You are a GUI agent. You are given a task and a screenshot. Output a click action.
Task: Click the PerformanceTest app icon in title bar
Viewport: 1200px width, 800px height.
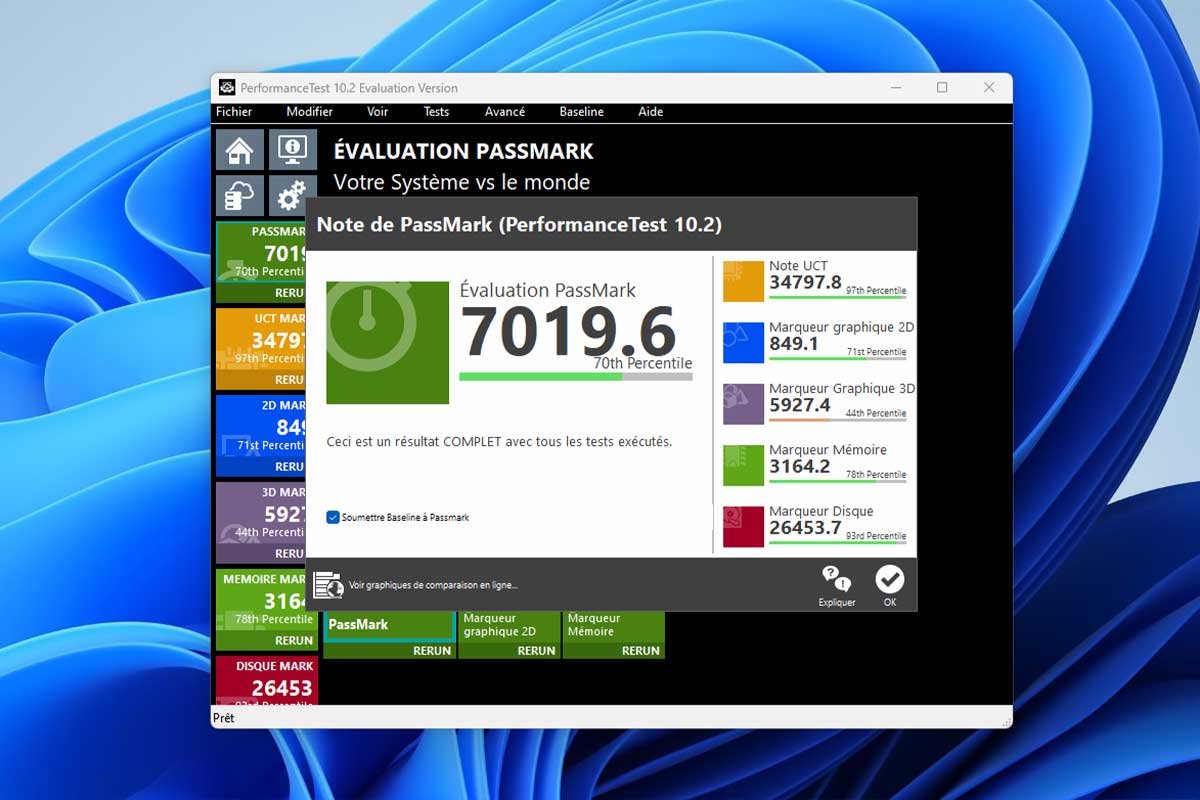[227, 88]
